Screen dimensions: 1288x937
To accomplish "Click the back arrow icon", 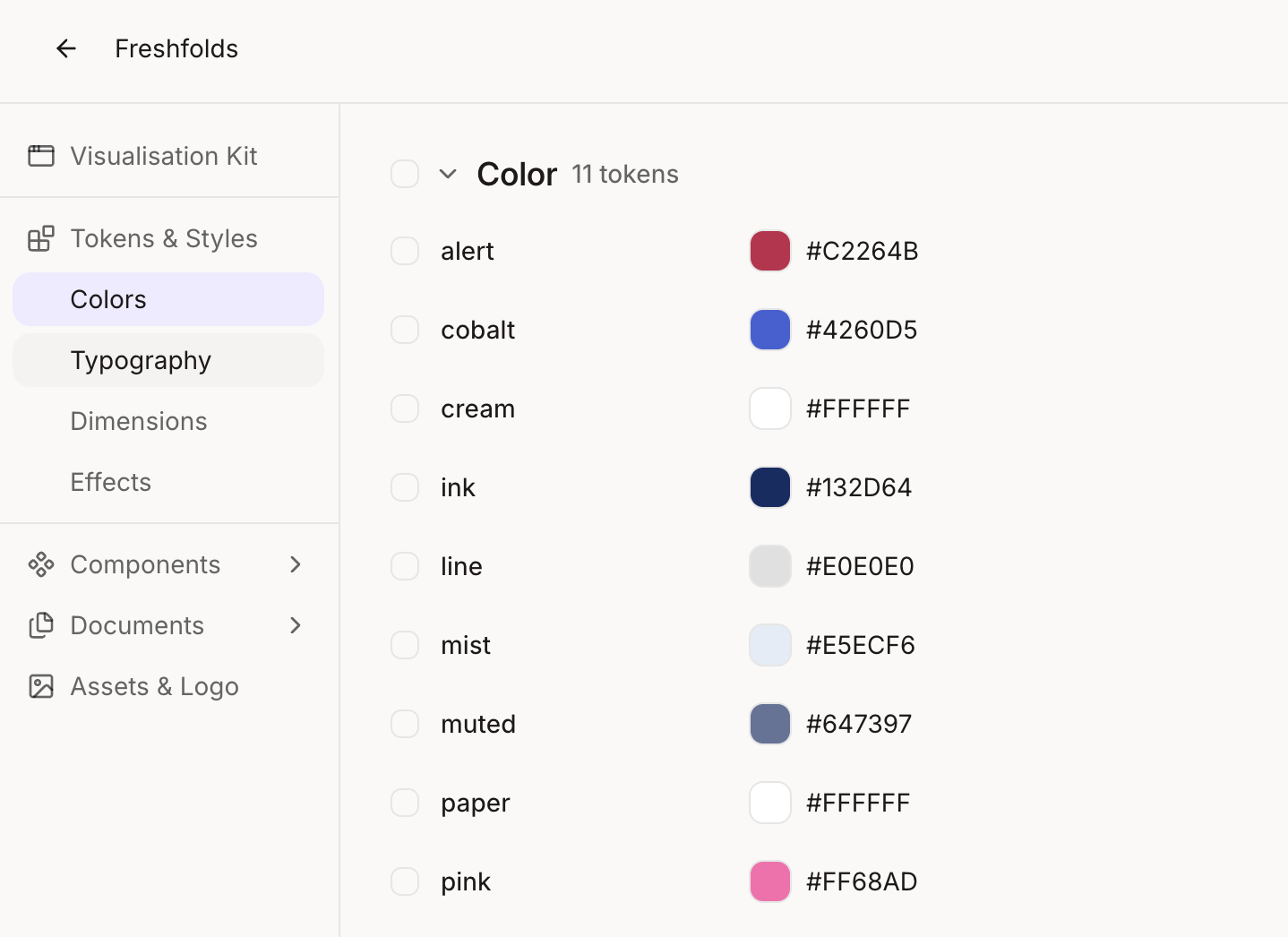I will pyautogui.click(x=66, y=48).
